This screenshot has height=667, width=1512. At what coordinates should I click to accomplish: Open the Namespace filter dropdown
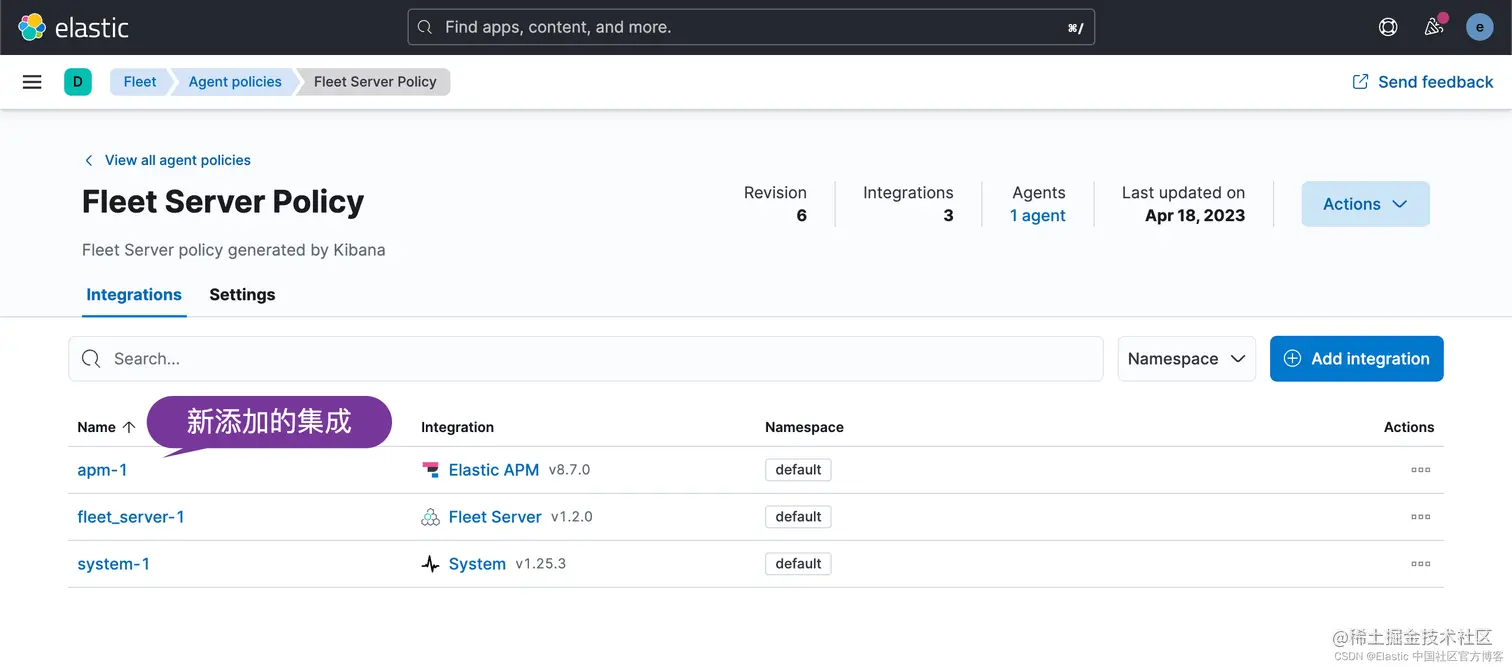pos(1187,359)
